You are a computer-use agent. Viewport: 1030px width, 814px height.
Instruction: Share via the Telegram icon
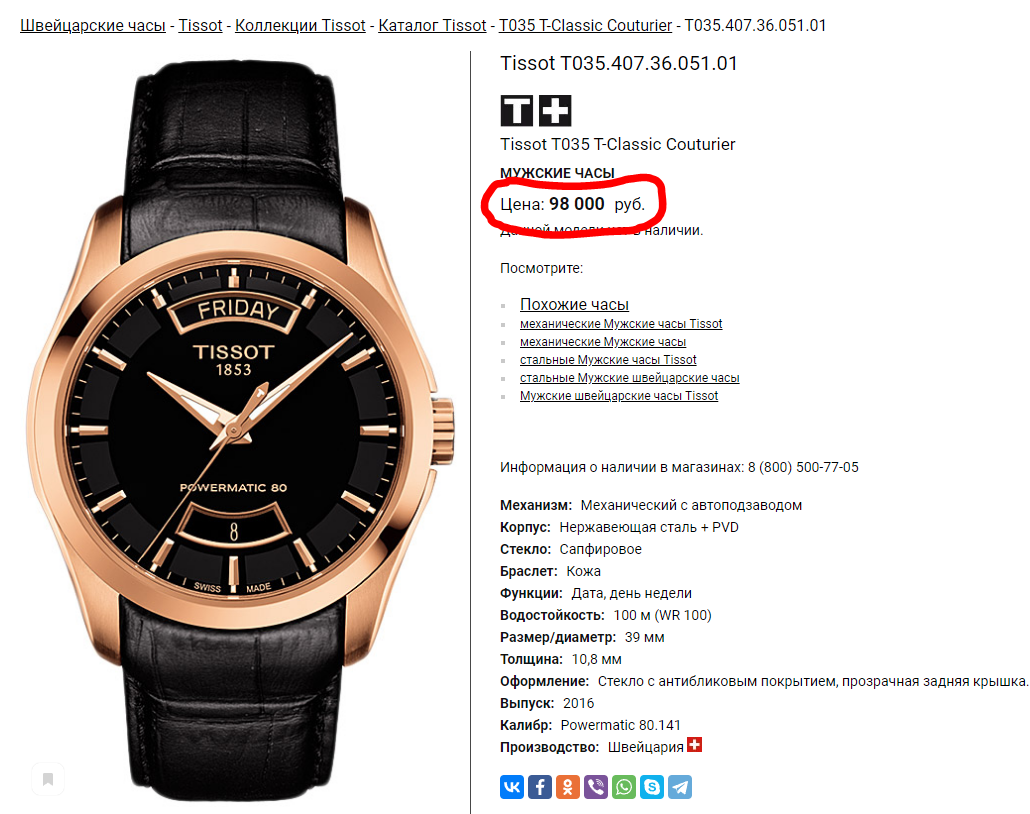680,786
